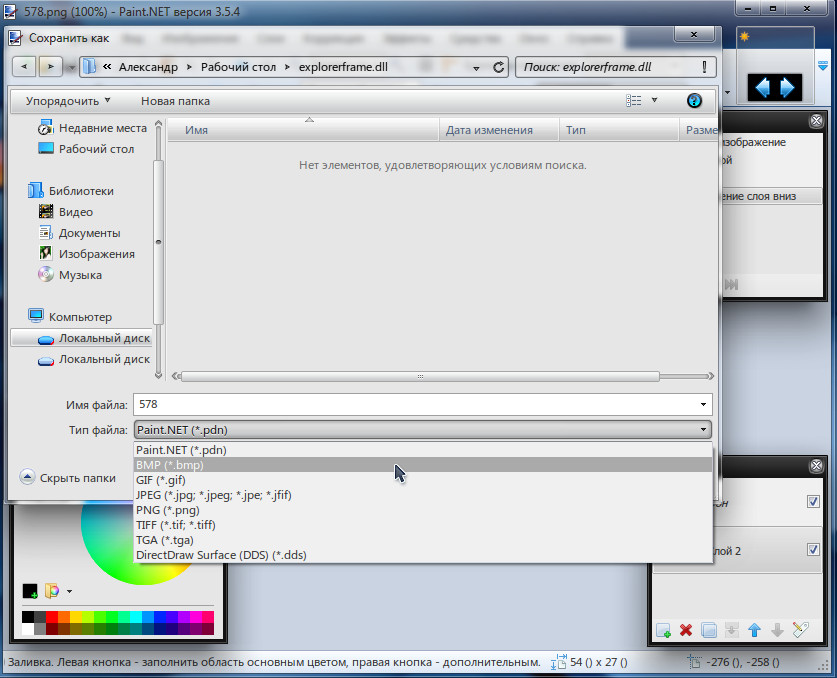
Task: Choose DirectDraw Surface (DDS) file type
Action: [x=423, y=555]
